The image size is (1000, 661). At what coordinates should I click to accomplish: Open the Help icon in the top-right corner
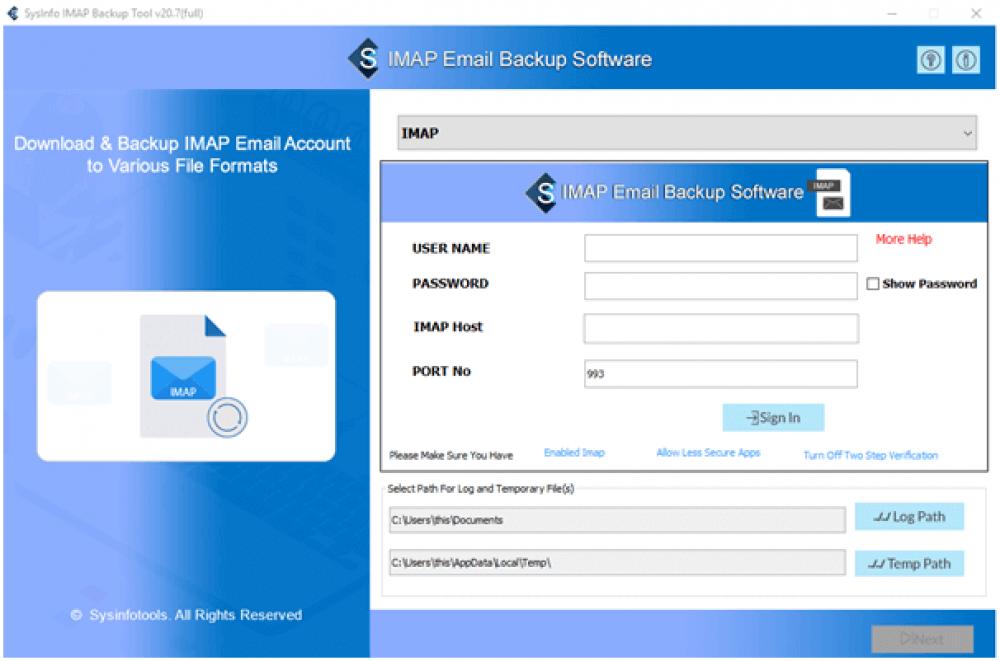[931, 59]
